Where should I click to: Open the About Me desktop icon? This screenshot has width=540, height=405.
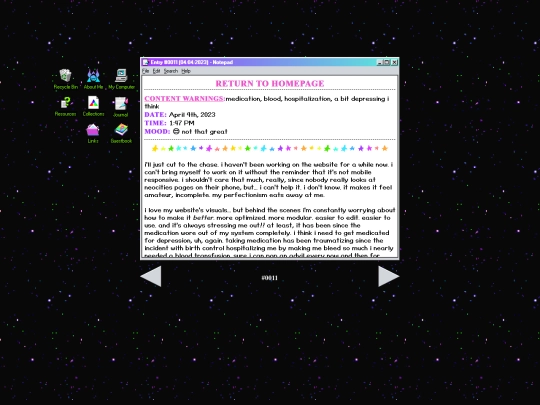click(x=93, y=79)
